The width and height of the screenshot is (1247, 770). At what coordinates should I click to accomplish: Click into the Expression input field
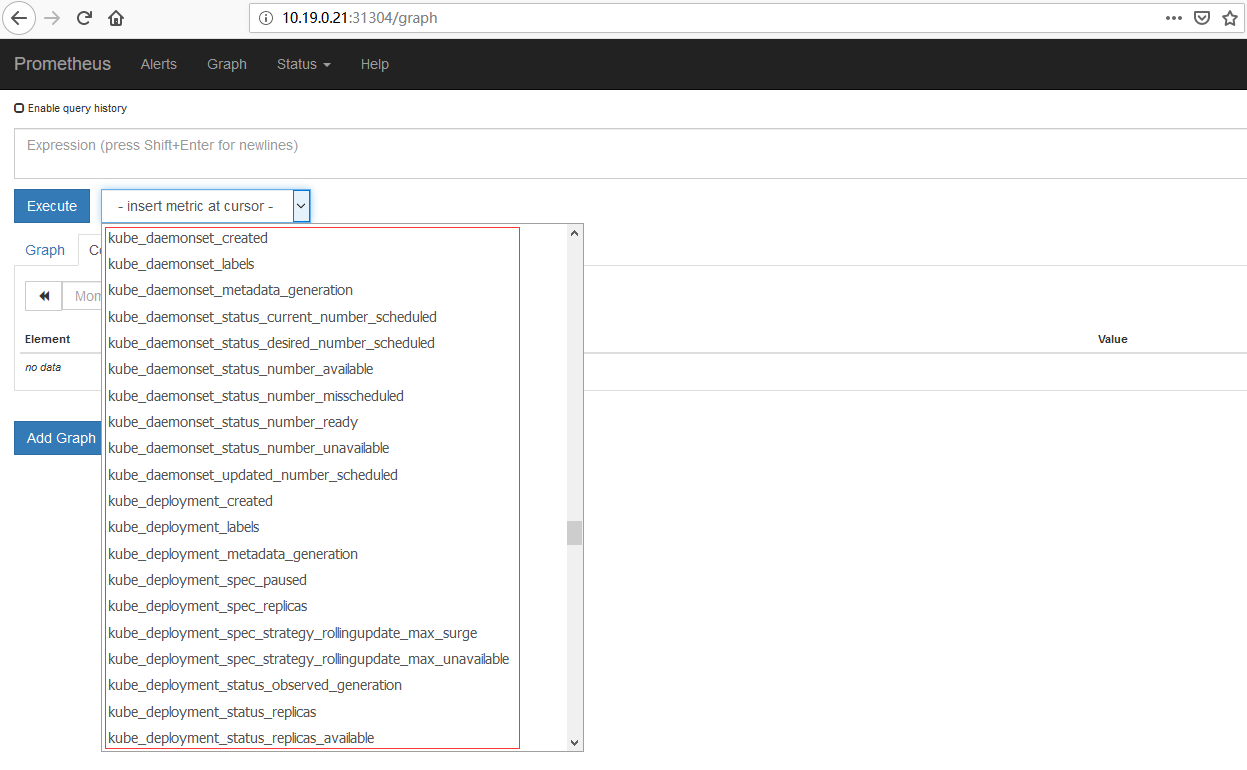(630, 153)
